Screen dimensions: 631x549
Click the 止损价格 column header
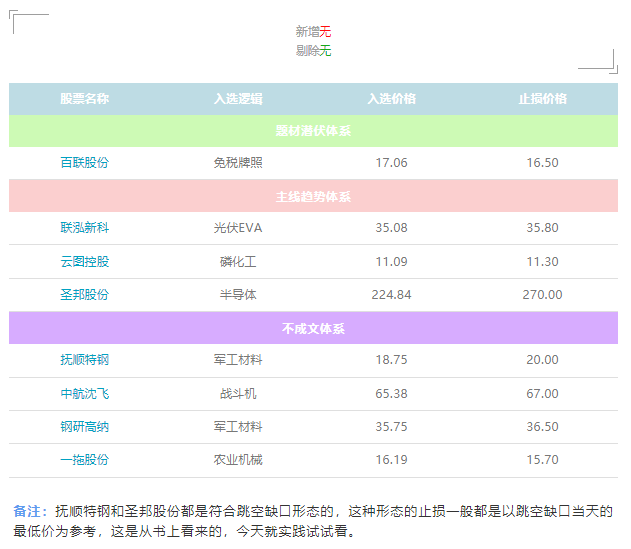pos(542,99)
